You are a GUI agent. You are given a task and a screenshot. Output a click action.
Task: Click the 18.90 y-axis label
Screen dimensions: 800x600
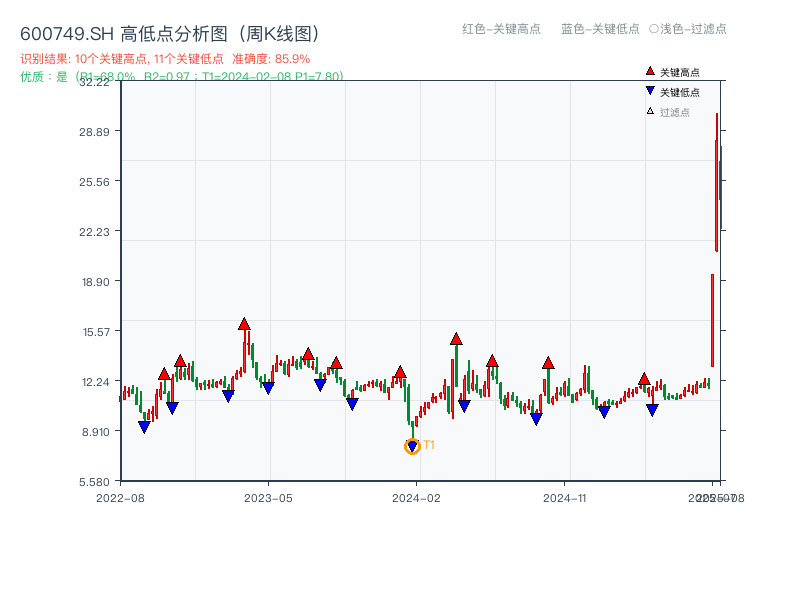point(95,282)
